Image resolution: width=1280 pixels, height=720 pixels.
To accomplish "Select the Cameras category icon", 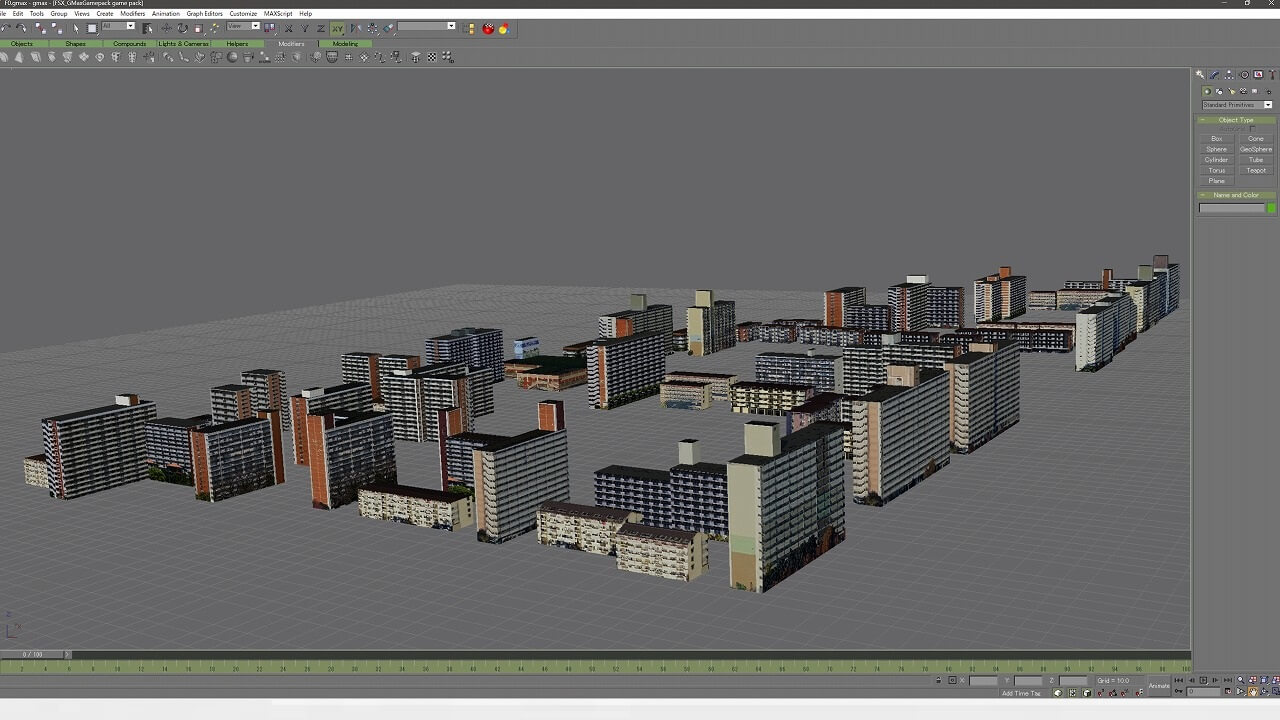I will point(1243,91).
